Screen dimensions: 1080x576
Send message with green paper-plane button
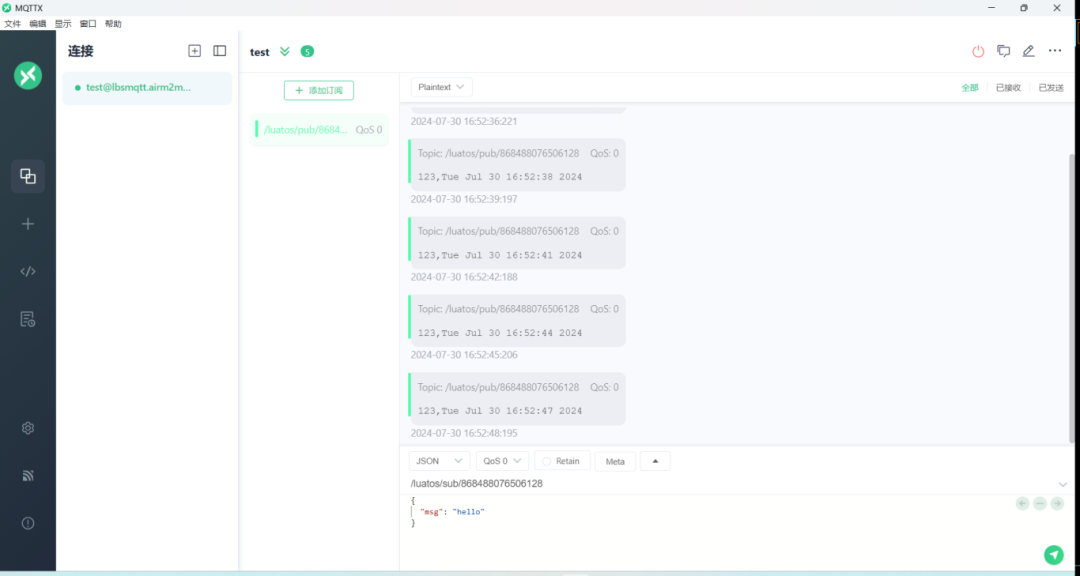pos(1054,555)
